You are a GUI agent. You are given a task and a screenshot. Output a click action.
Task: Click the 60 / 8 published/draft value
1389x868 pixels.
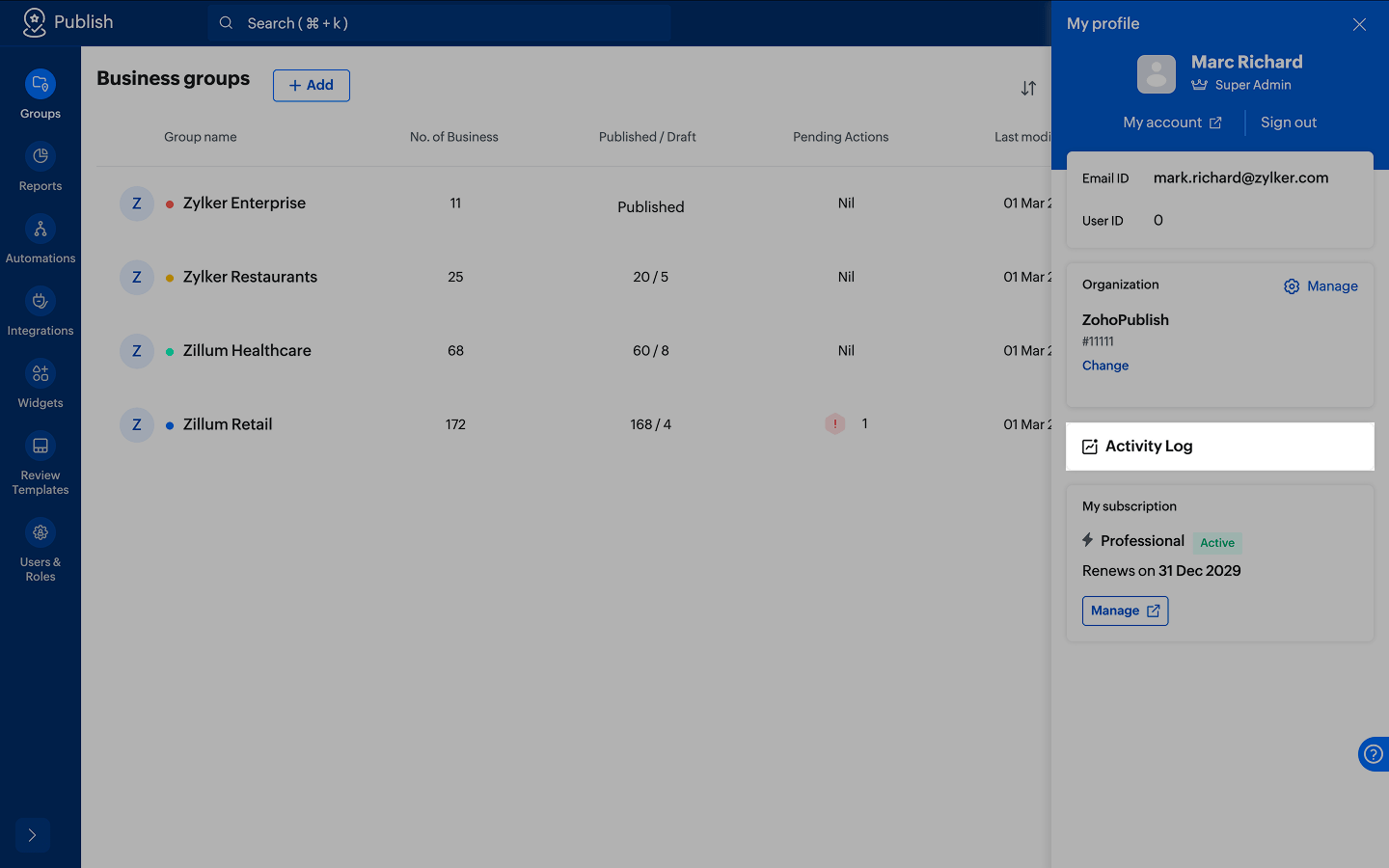click(x=651, y=351)
